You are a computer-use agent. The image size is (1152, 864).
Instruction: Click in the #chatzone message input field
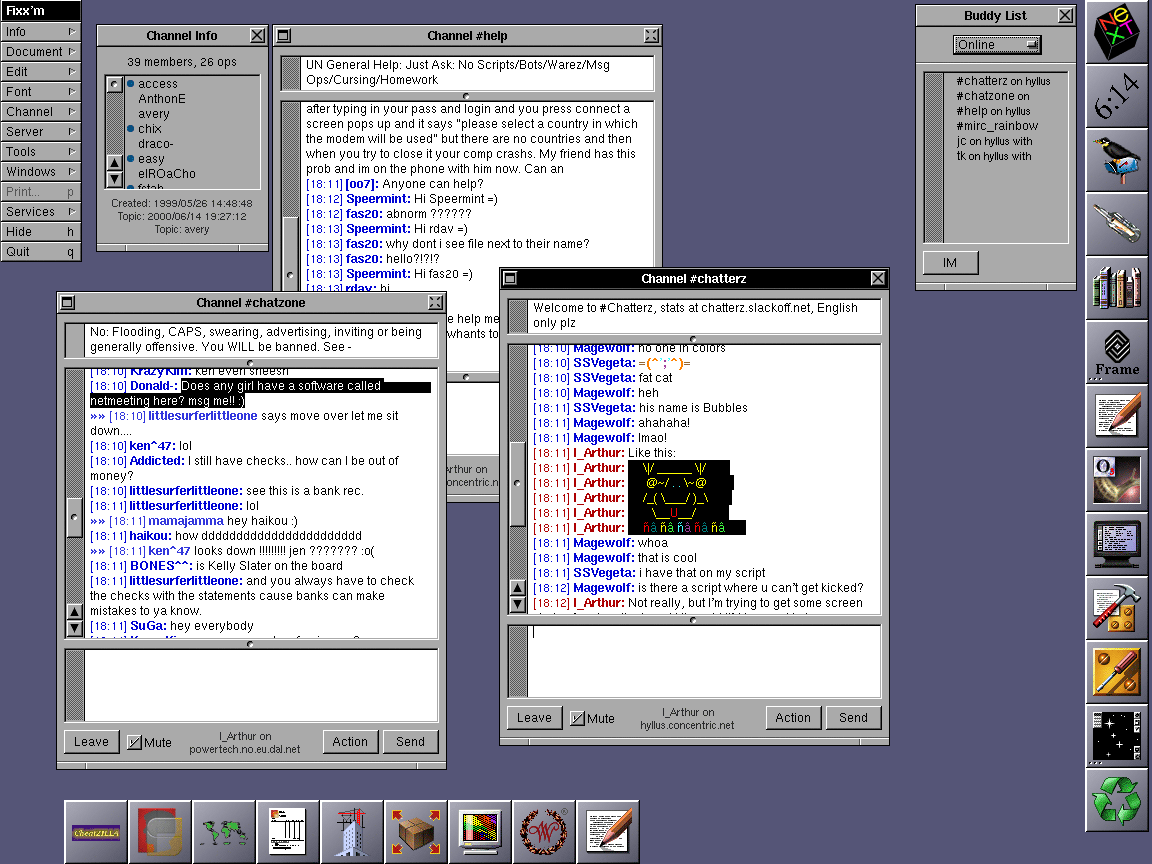click(261, 685)
